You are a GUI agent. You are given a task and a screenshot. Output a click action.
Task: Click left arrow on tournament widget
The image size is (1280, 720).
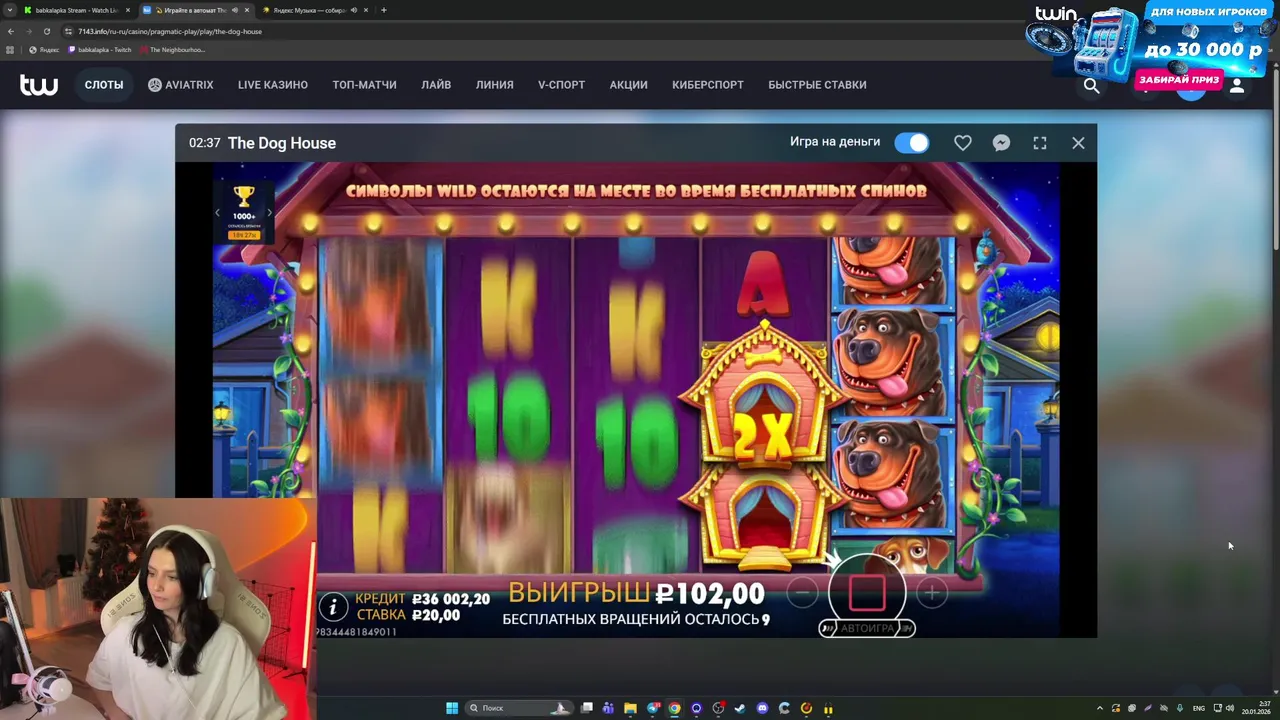pos(218,212)
